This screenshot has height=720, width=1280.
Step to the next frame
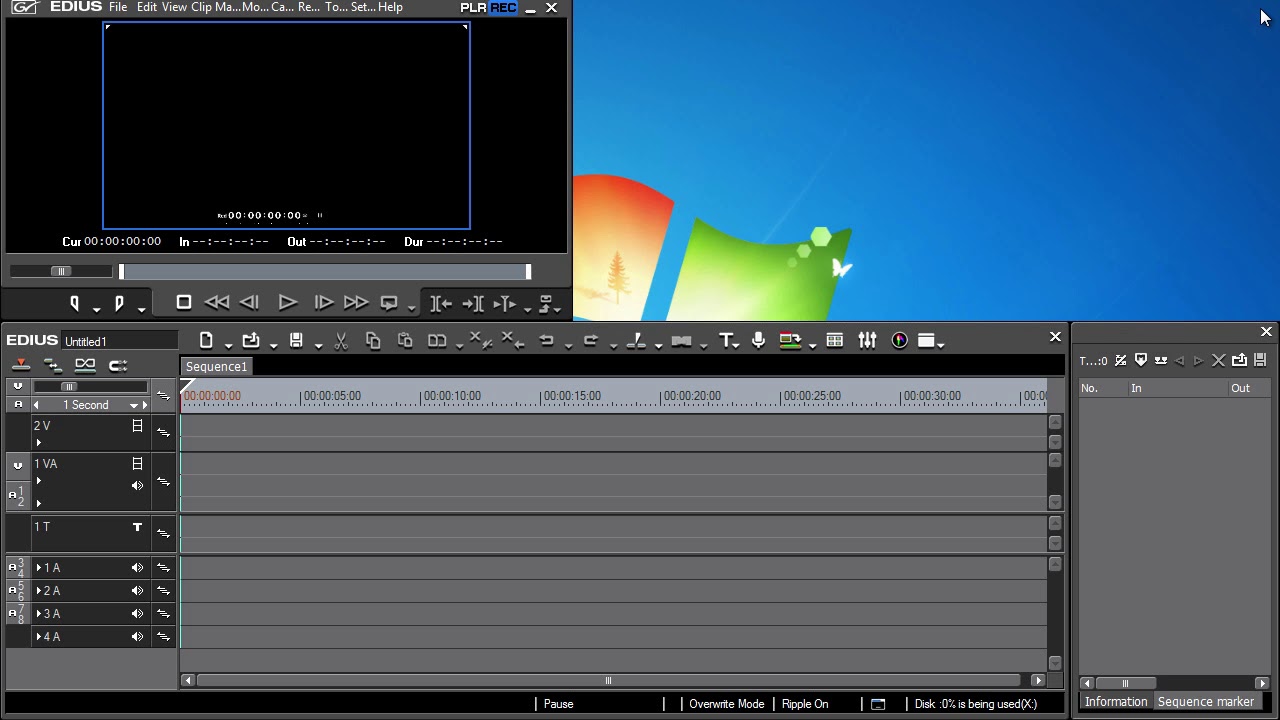click(x=323, y=302)
